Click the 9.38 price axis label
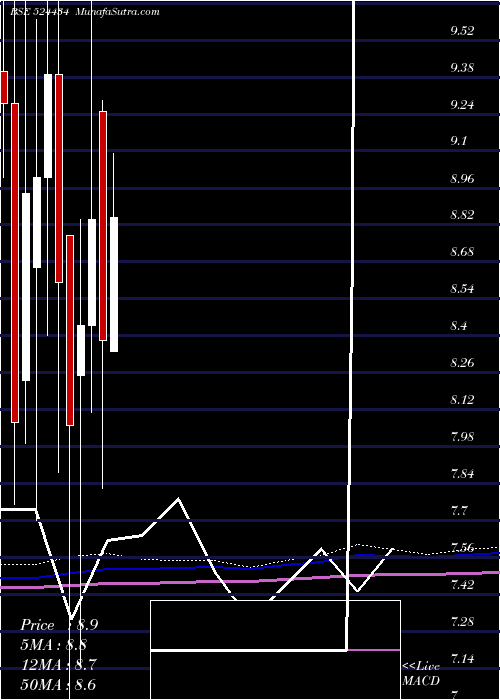 (462, 68)
